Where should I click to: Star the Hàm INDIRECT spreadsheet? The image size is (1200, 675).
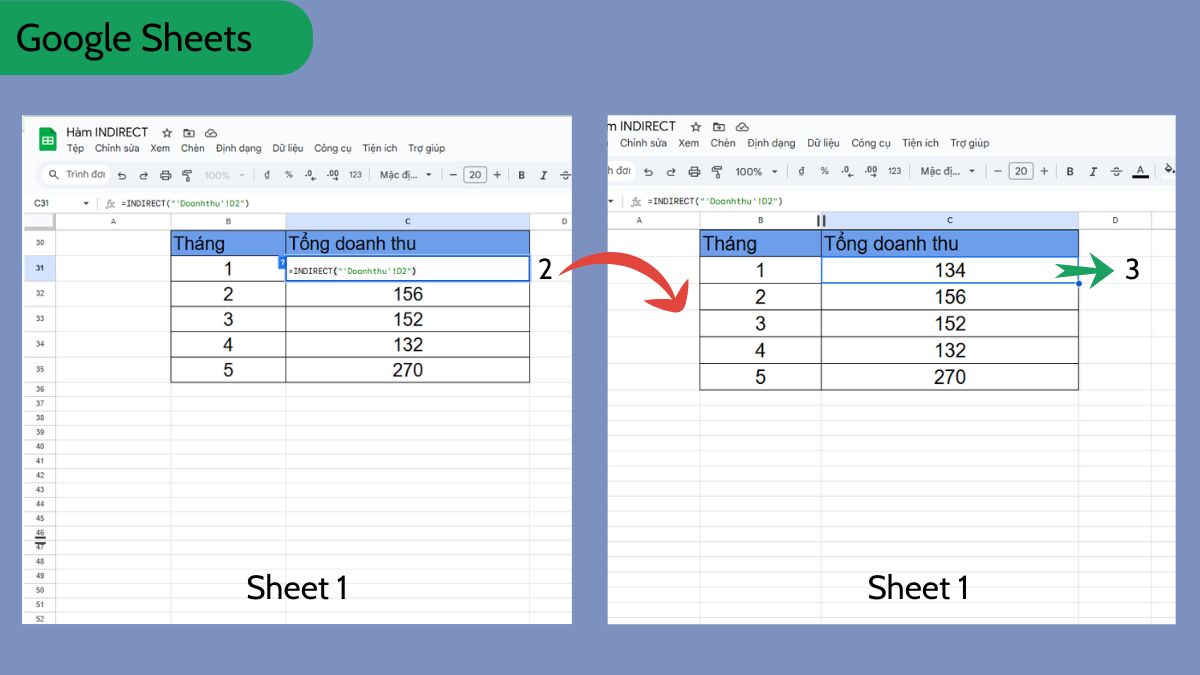(x=166, y=132)
